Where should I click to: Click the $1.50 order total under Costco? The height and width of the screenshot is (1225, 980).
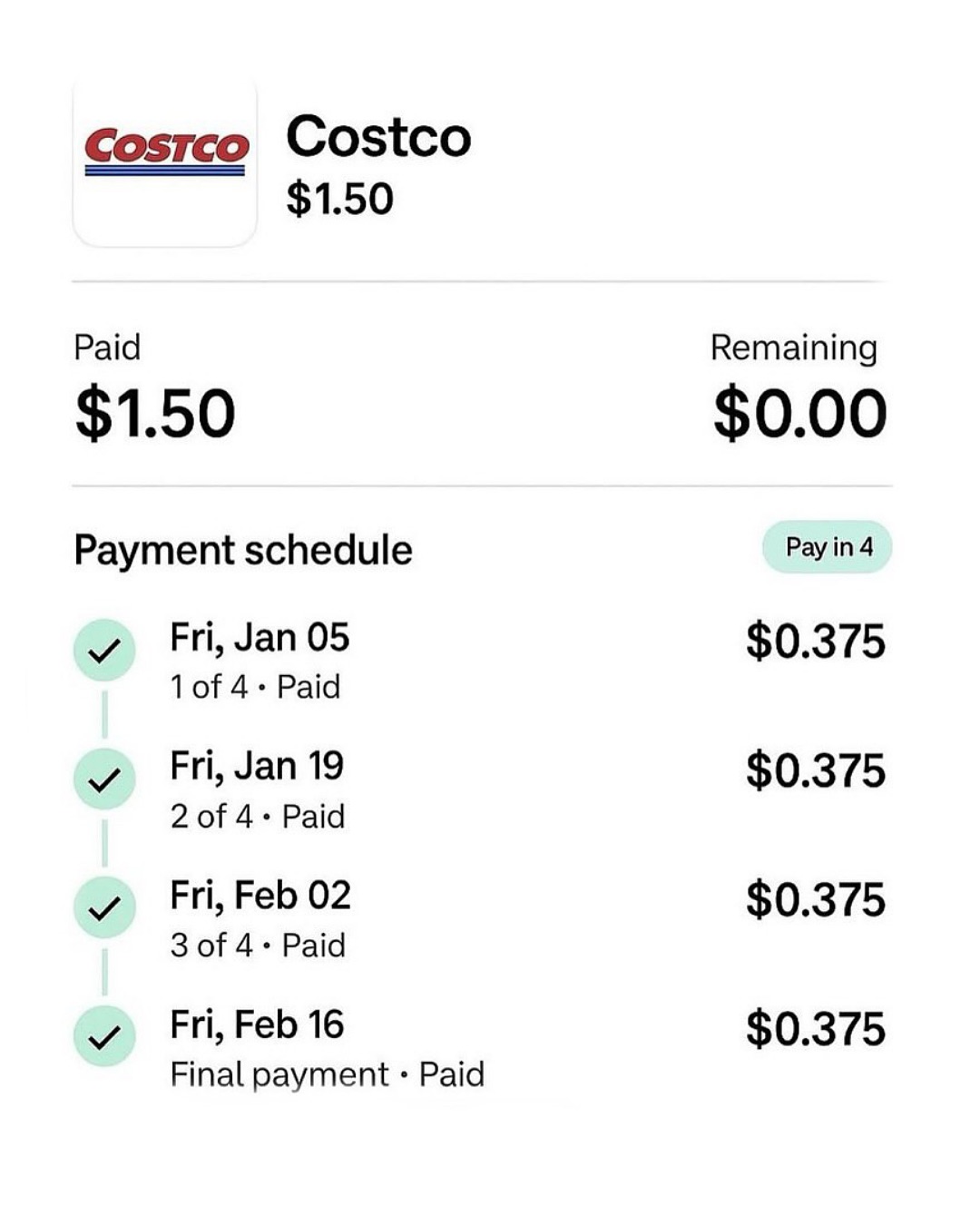pos(339,200)
